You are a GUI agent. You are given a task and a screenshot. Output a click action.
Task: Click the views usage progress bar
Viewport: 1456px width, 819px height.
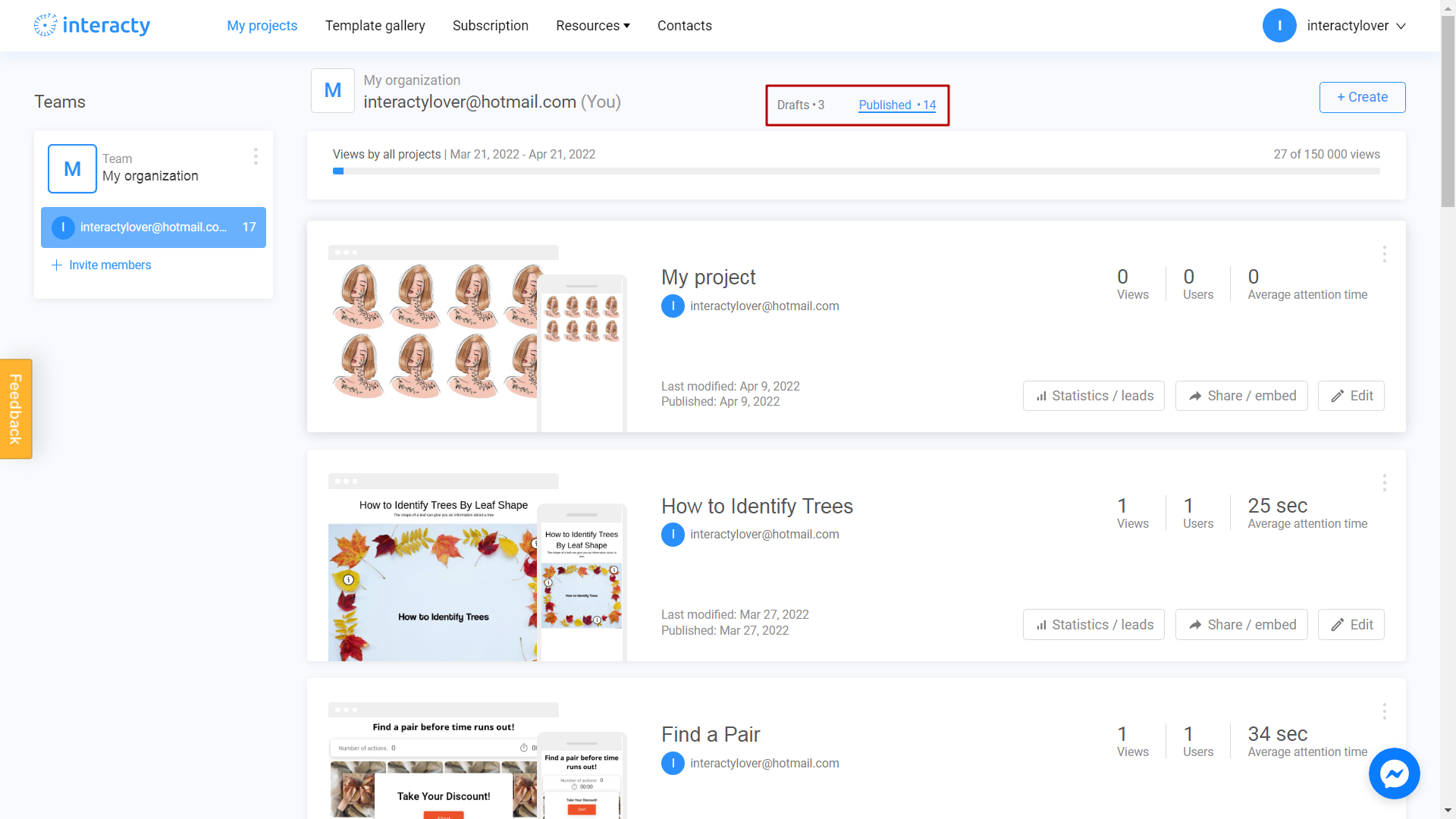(857, 171)
